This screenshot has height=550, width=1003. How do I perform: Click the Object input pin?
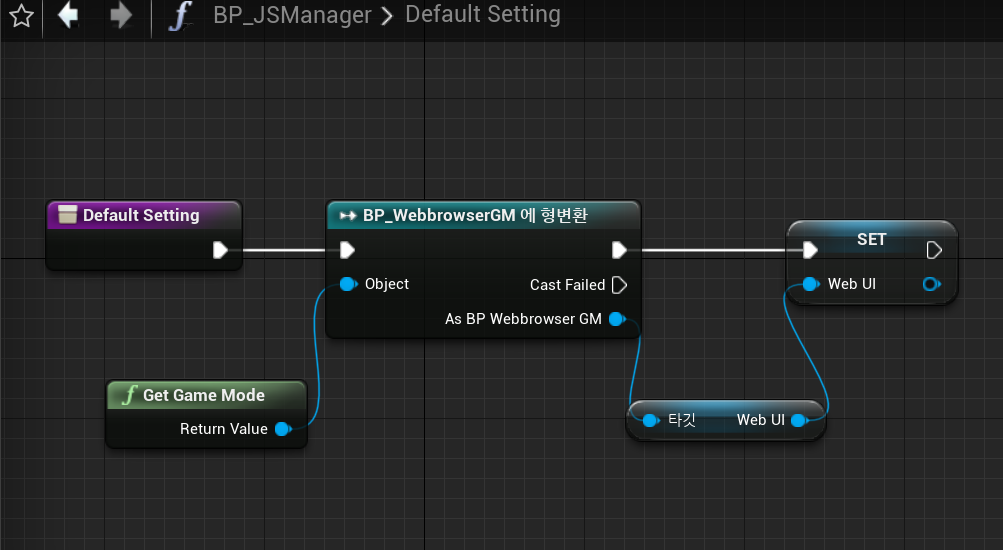347,284
